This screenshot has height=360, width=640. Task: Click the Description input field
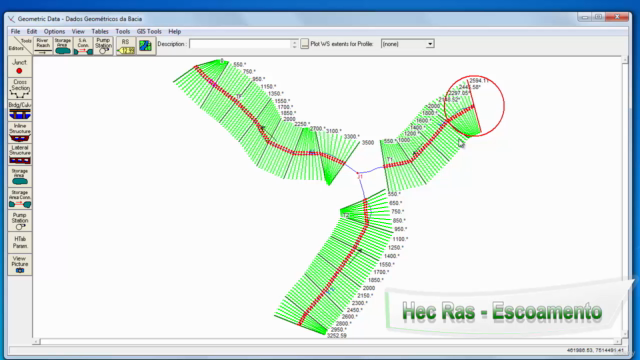coord(240,44)
